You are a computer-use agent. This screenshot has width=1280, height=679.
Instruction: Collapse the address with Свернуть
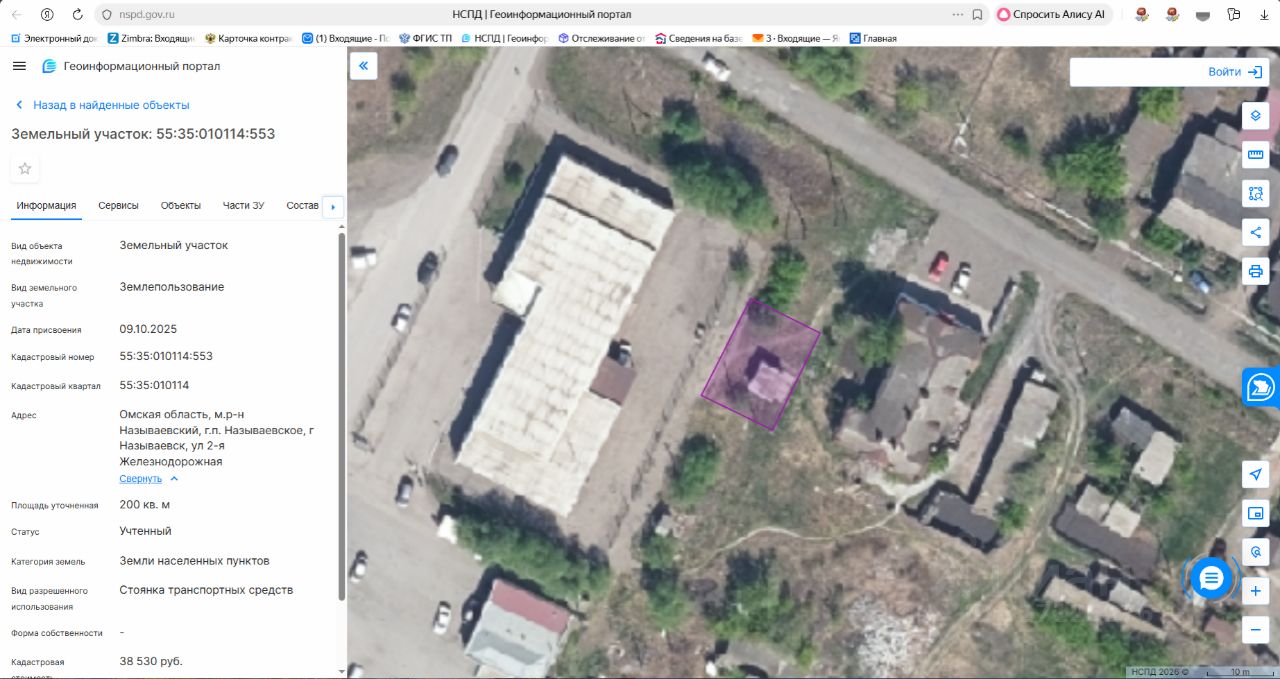coord(148,479)
